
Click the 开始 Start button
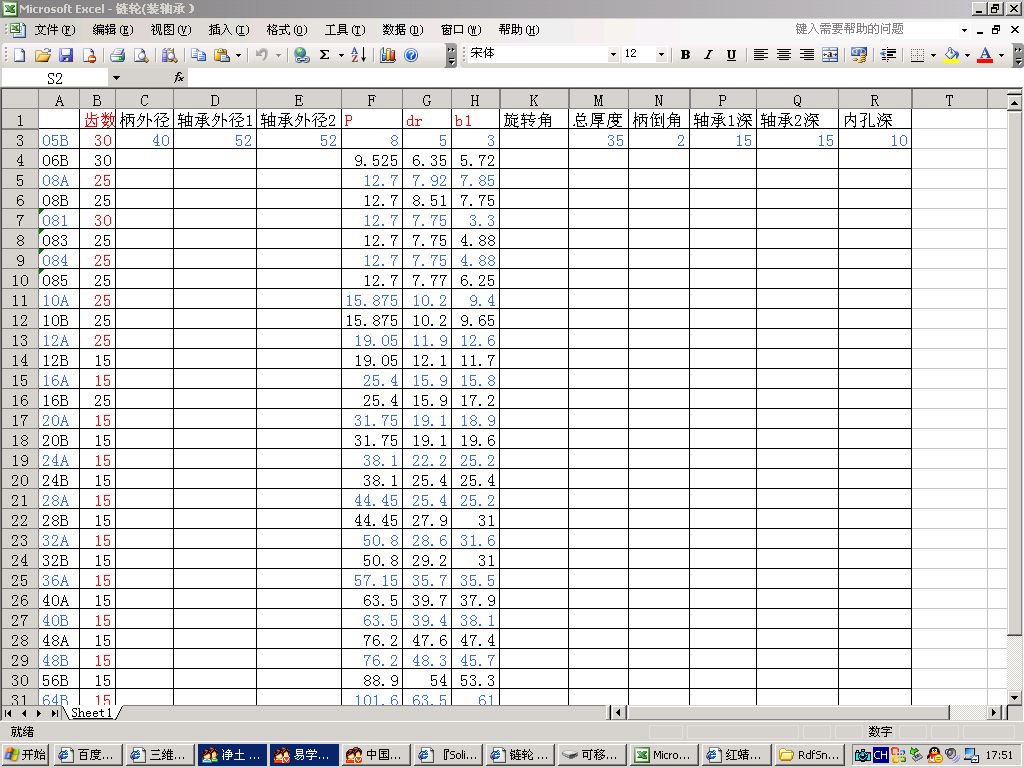click(x=25, y=754)
